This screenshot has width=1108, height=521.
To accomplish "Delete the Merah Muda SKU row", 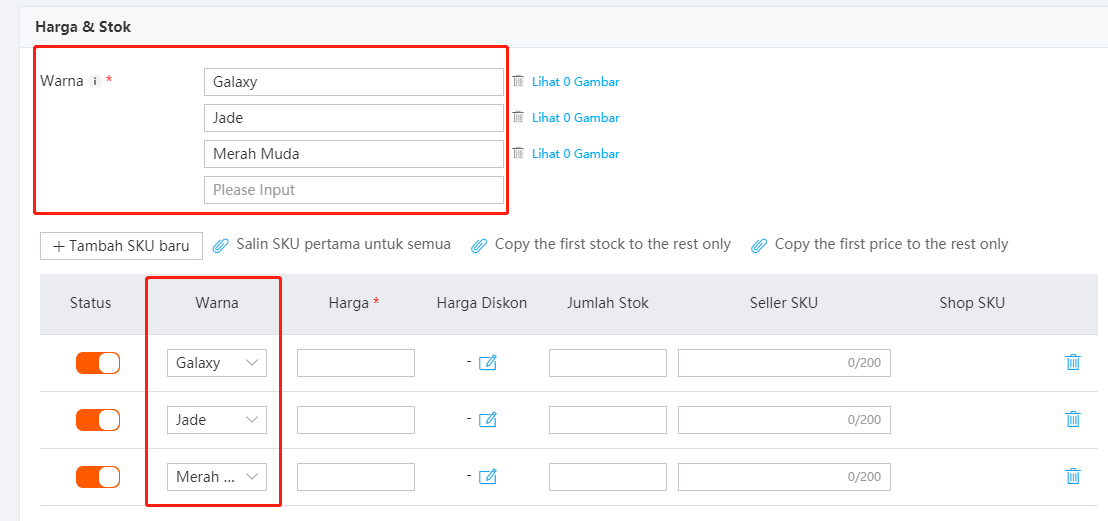I will [x=1073, y=476].
